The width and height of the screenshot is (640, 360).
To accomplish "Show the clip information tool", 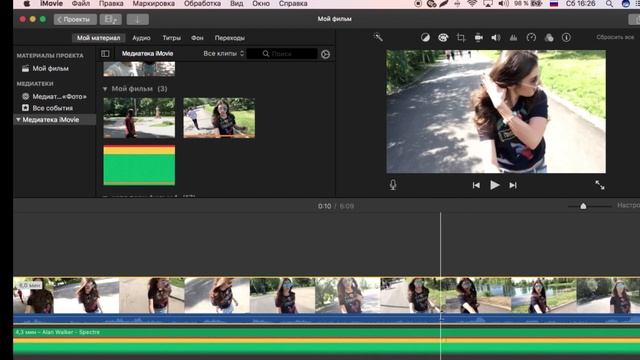I will [566, 38].
